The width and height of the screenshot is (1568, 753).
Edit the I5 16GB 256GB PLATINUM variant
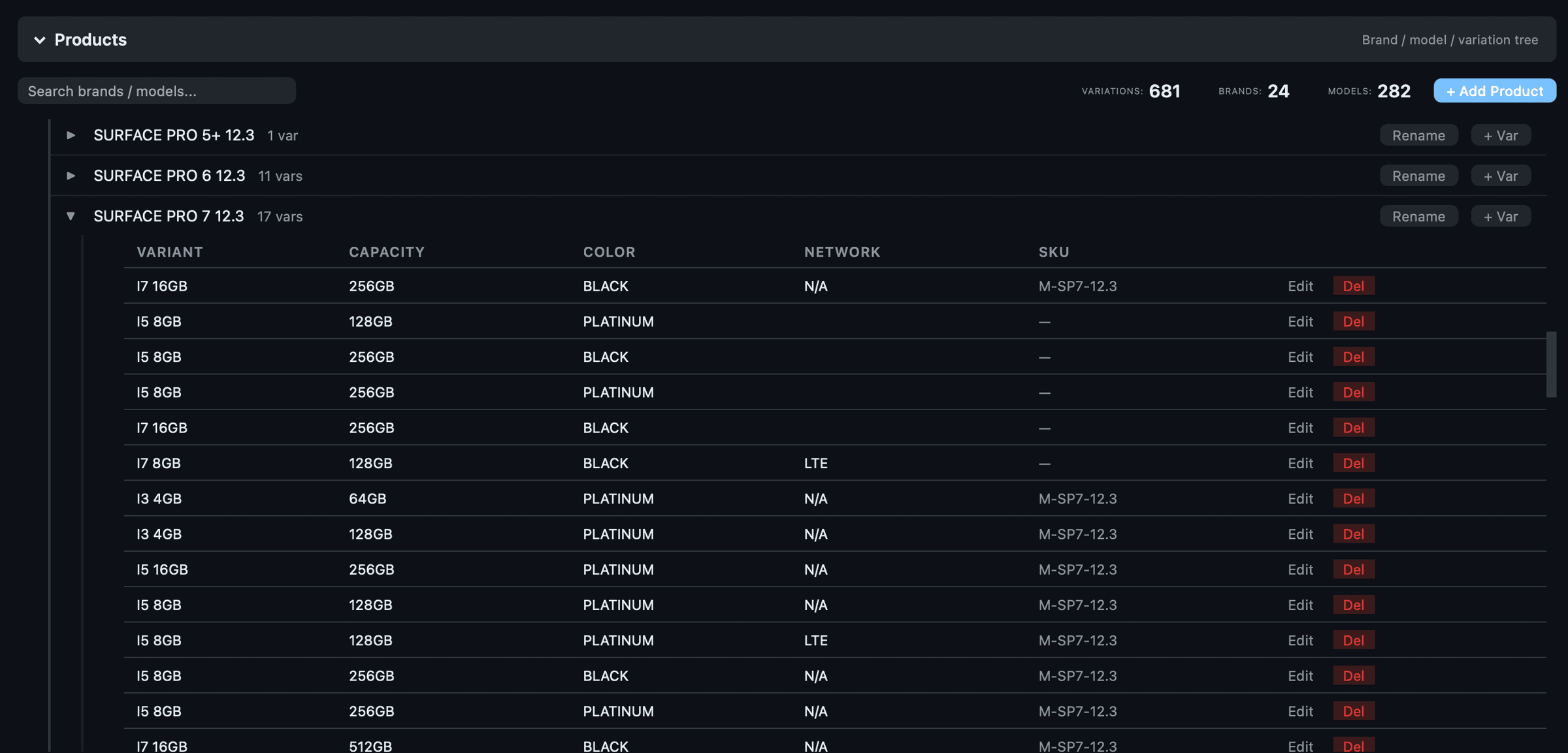(x=1300, y=569)
